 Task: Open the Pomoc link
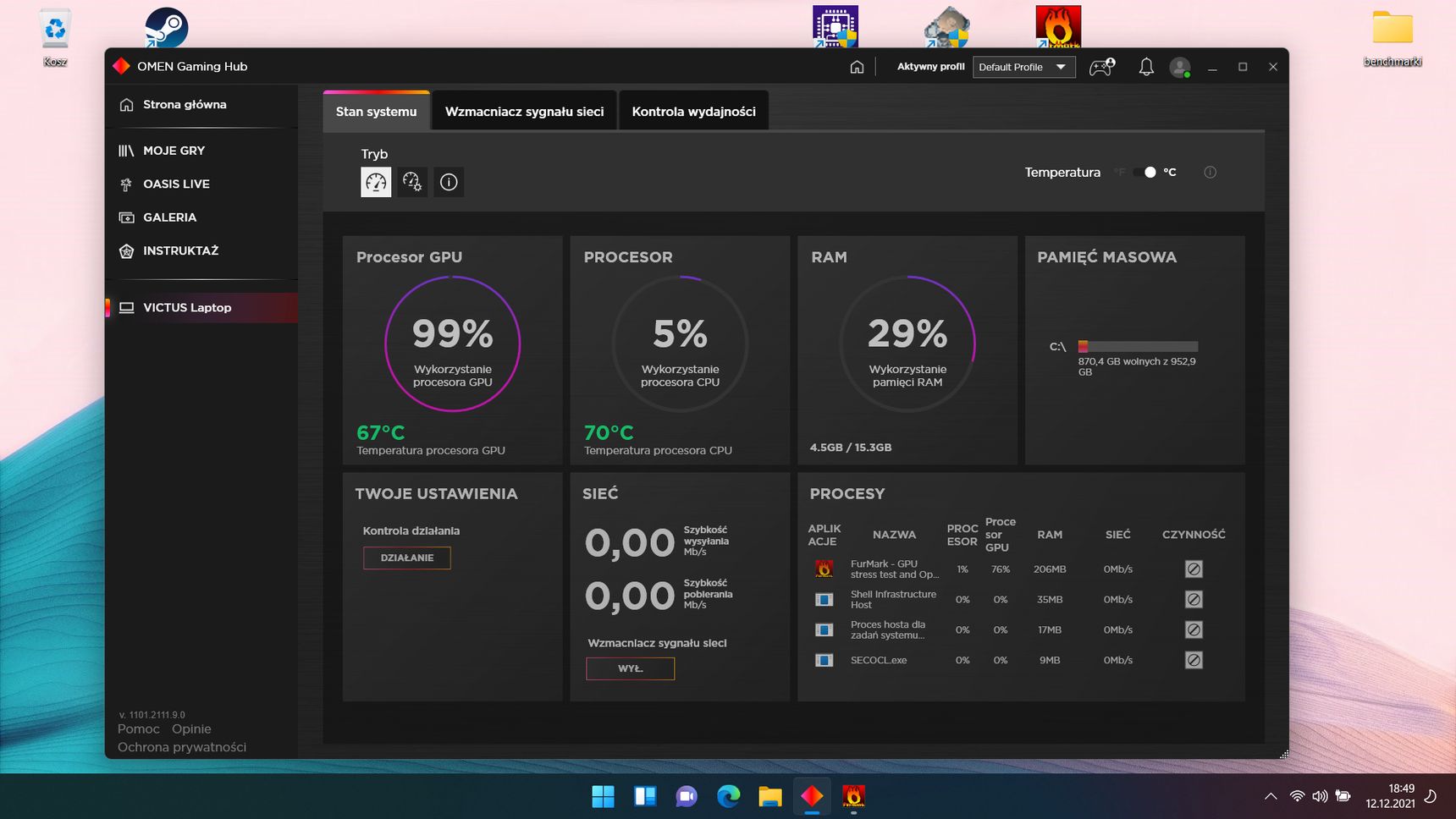[139, 729]
